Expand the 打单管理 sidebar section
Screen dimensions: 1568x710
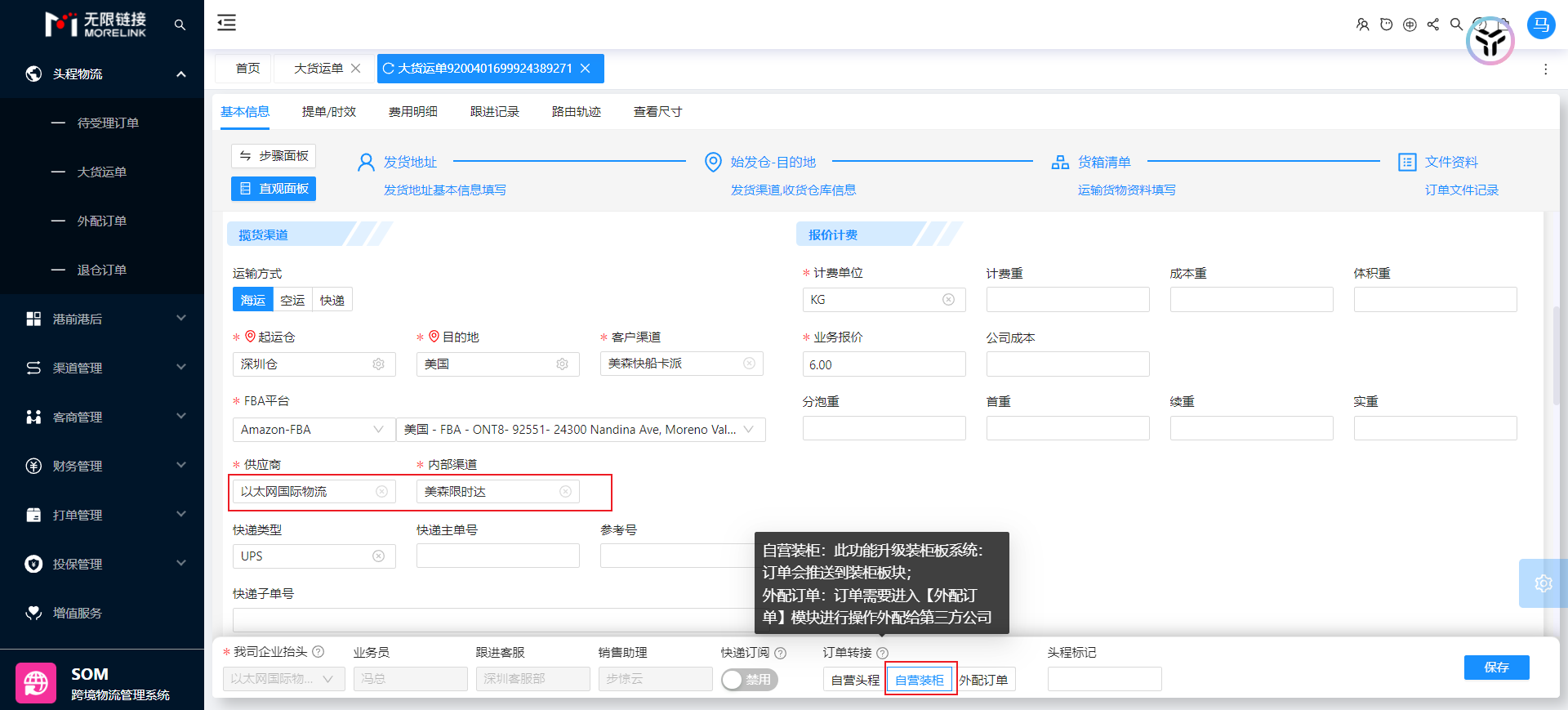point(102,515)
